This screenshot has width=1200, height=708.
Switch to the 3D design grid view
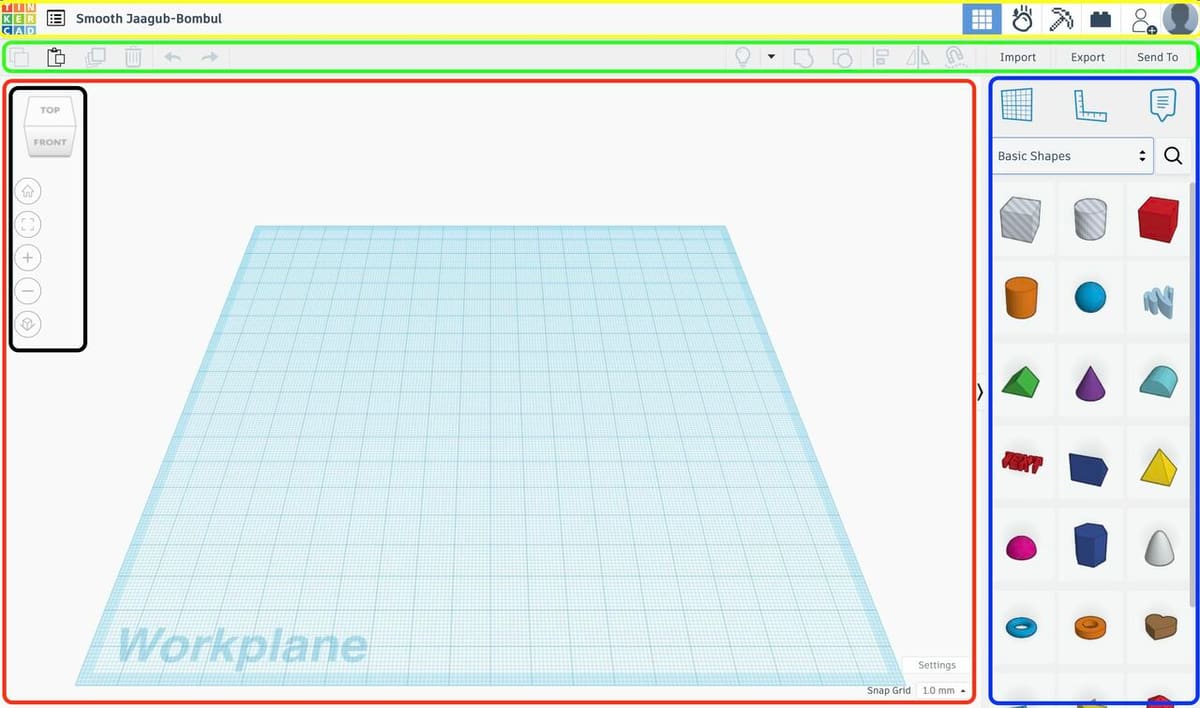tap(982, 19)
